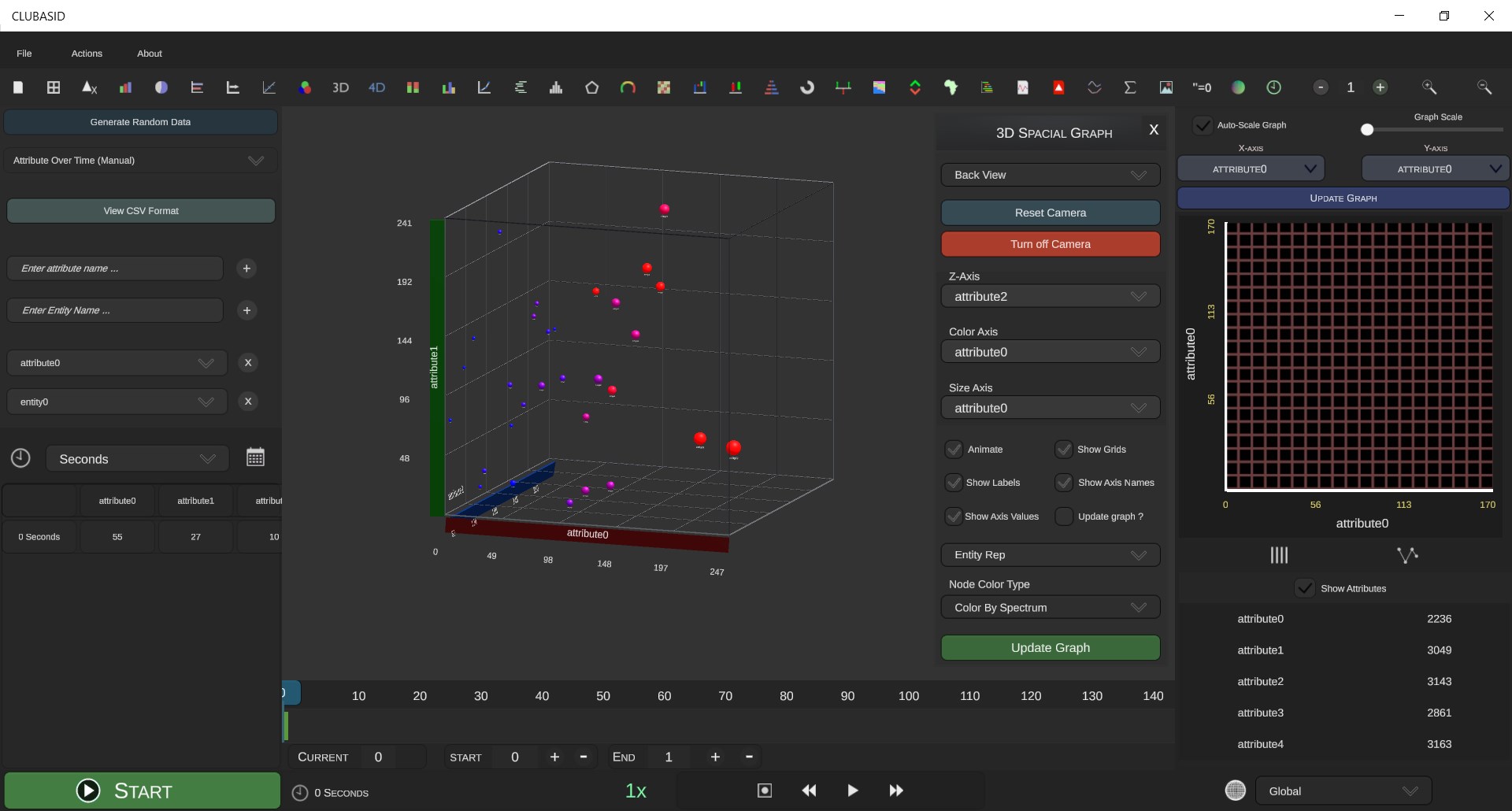Click the timeline playhead marker at 0
The width and height of the screenshot is (1512, 811).
click(291, 693)
